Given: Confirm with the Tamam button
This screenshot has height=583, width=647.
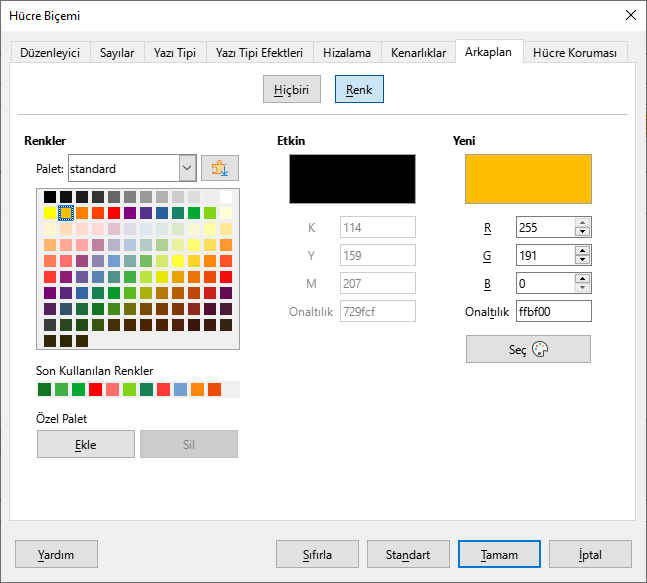Looking at the screenshot, I should point(499,554).
